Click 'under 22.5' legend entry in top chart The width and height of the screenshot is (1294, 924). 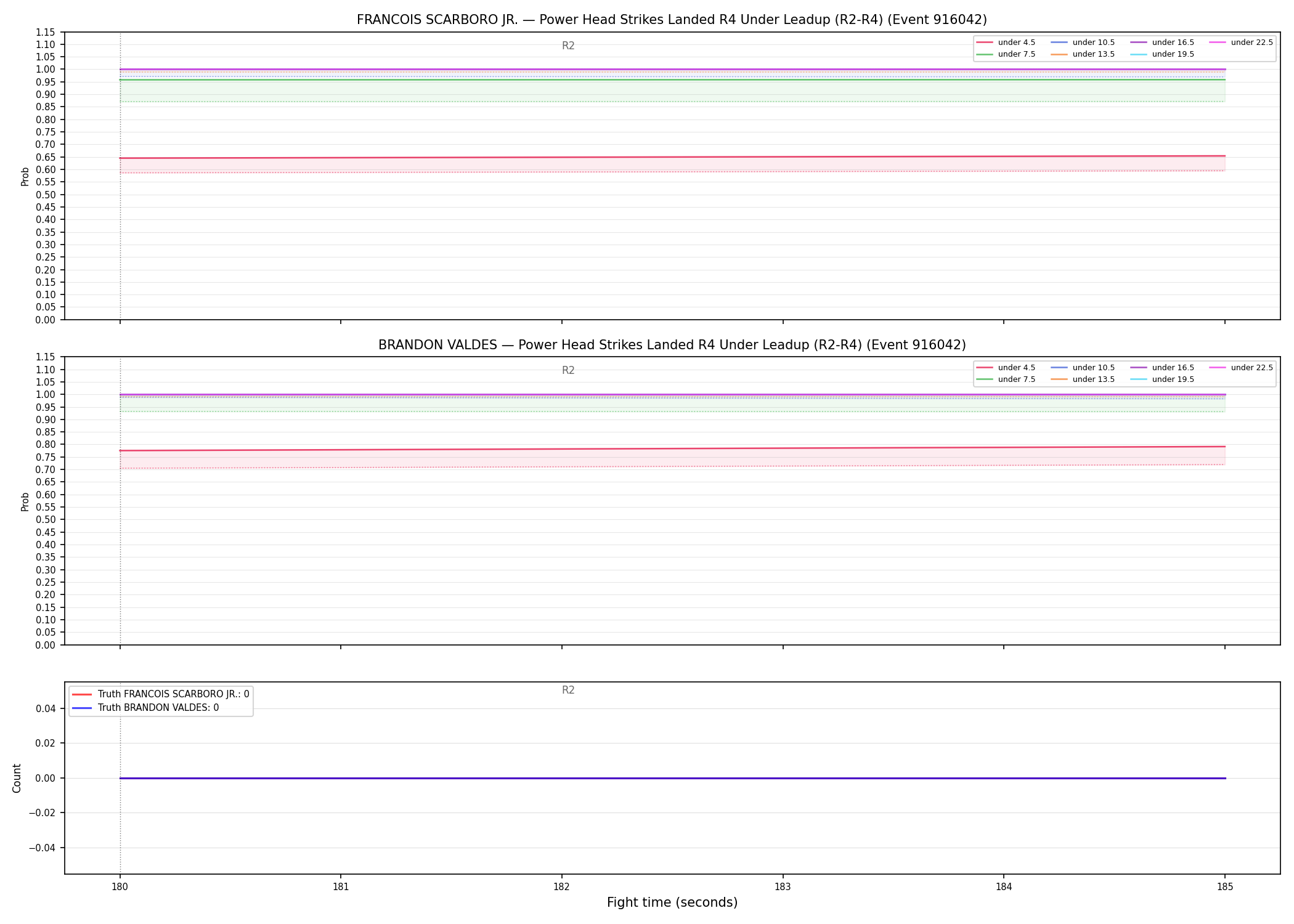1241,43
